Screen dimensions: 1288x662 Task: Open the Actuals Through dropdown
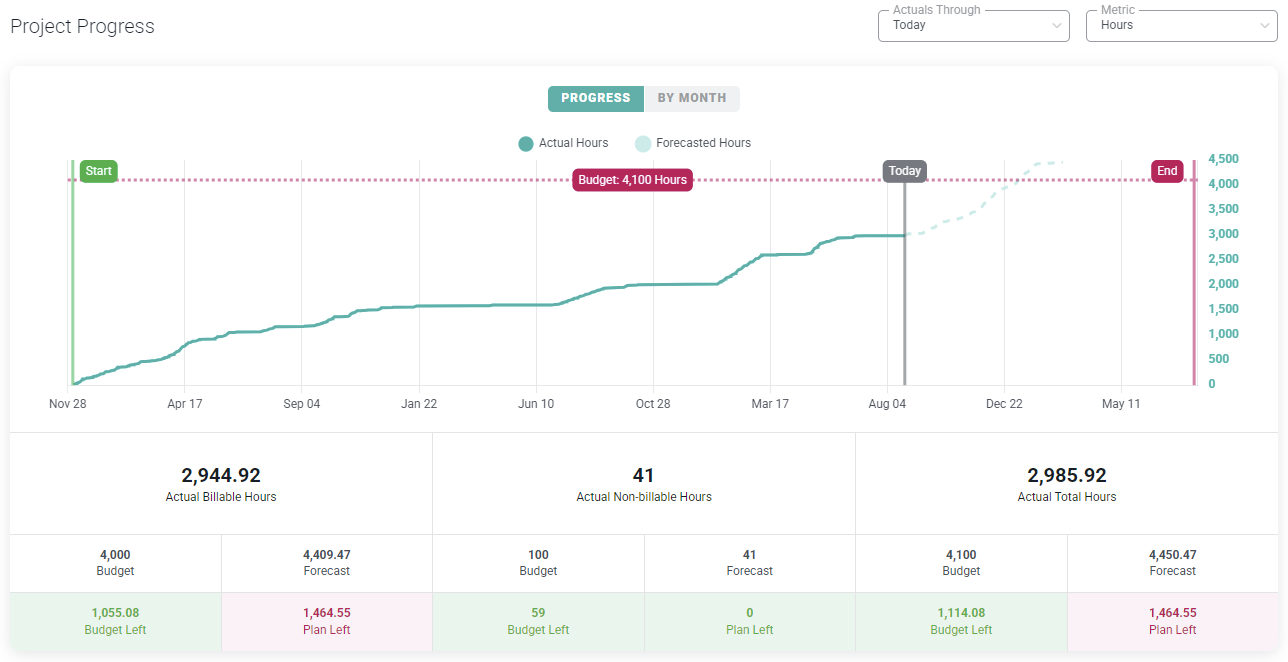click(972, 26)
